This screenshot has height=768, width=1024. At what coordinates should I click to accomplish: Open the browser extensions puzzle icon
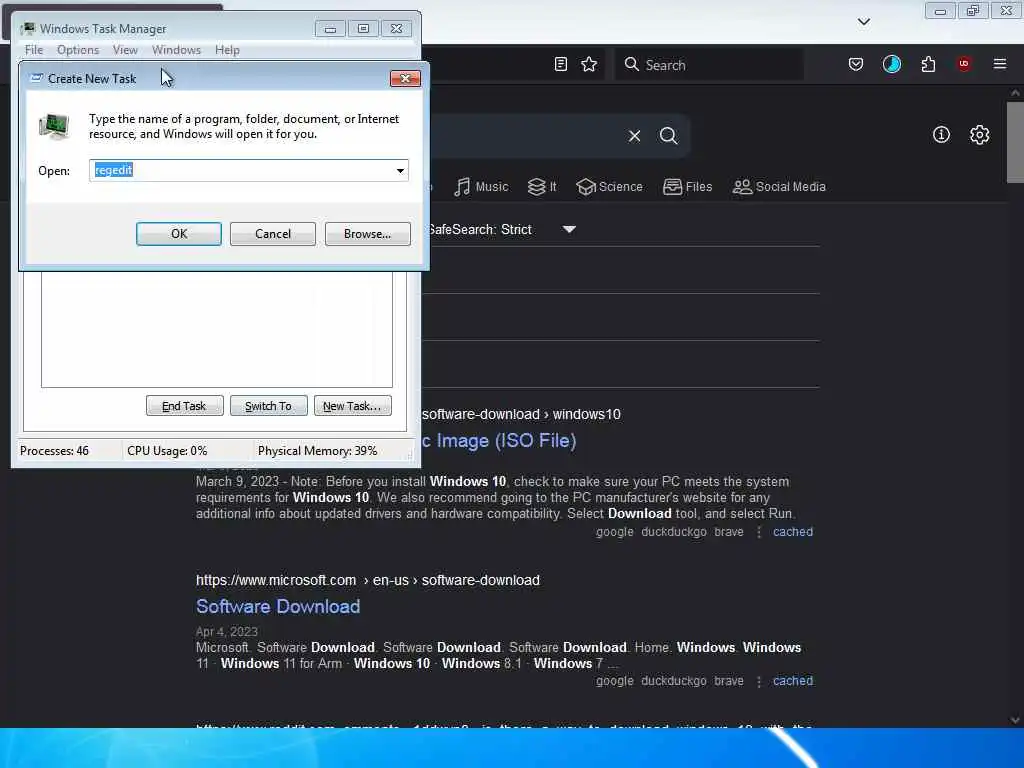928,64
